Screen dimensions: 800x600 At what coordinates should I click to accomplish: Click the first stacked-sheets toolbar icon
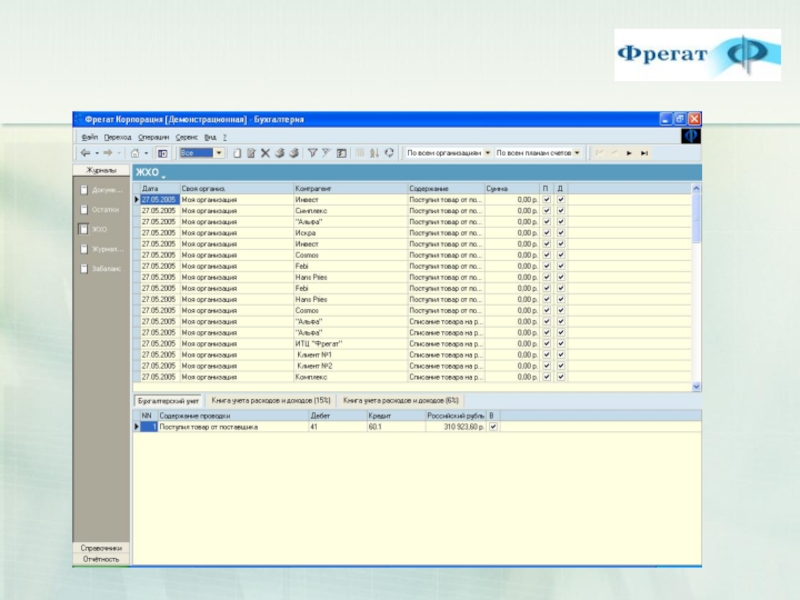click(280, 153)
